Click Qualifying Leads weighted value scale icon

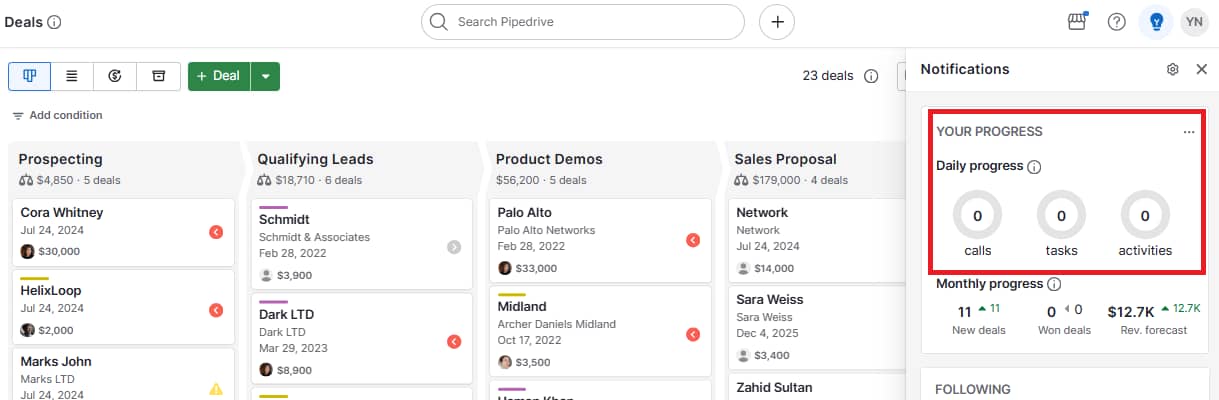[x=265, y=180]
